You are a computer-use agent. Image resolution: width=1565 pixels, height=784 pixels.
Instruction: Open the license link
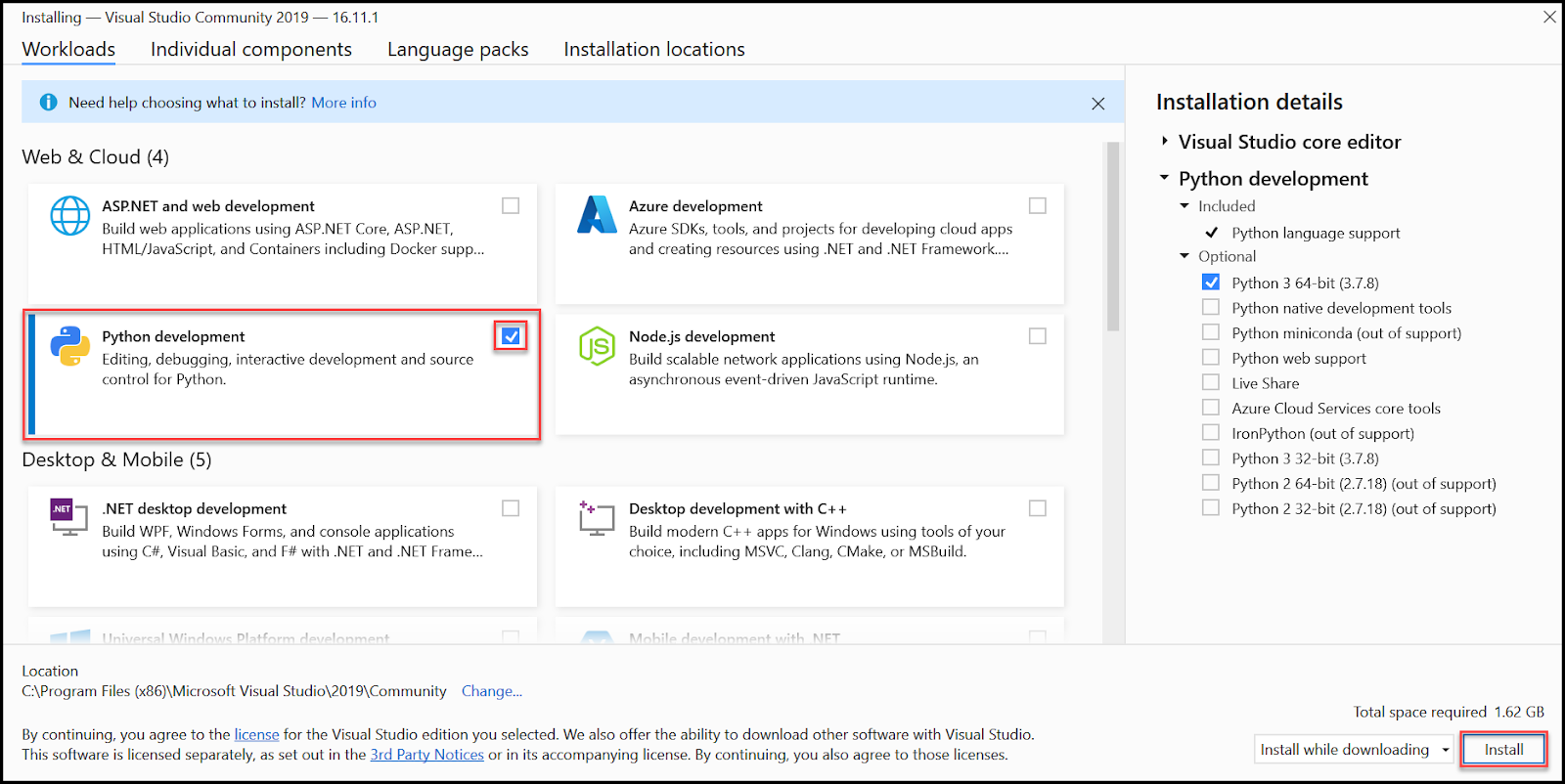click(x=256, y=734)
